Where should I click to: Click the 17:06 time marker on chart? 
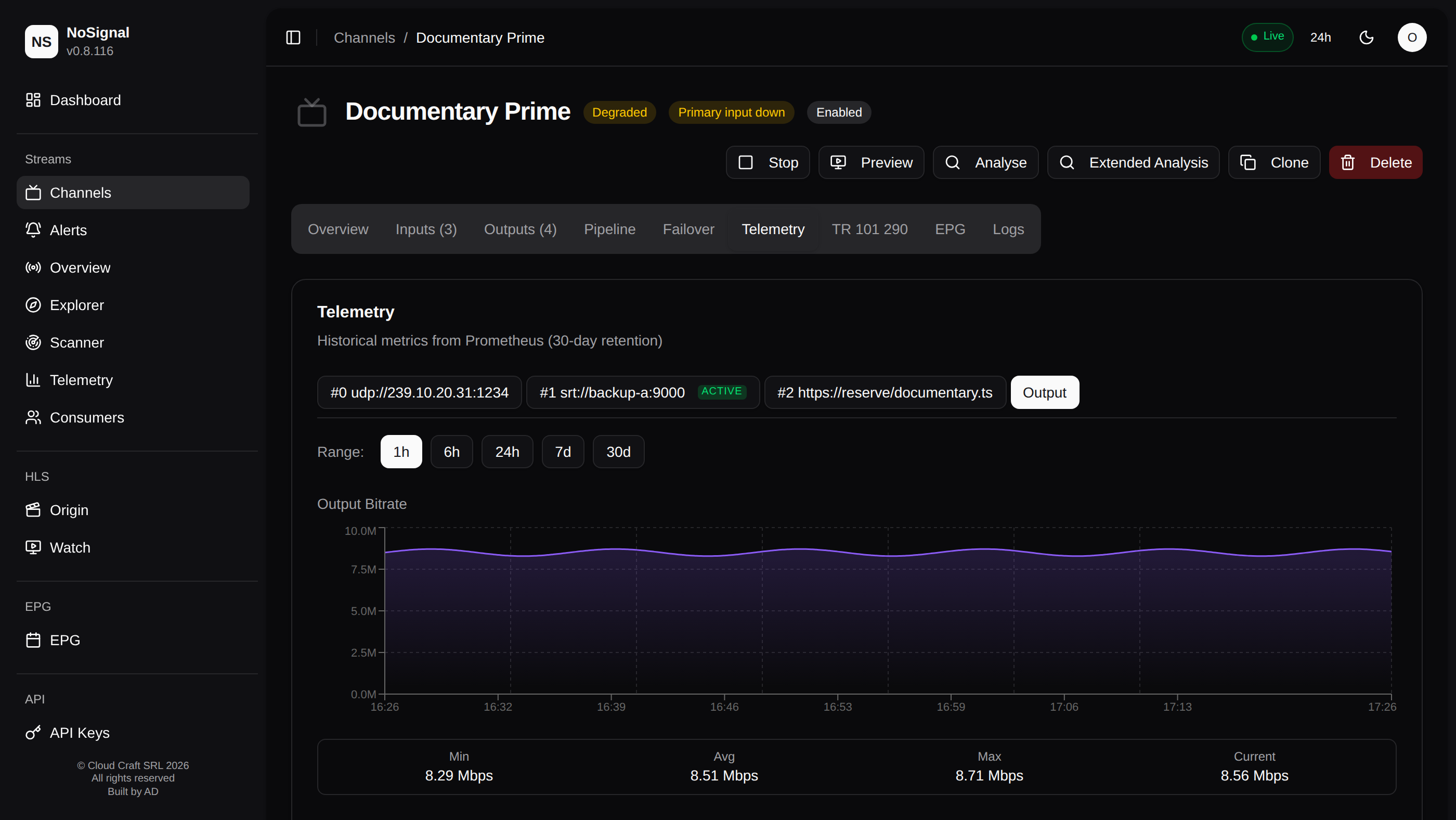click(x=1064, y=707)
